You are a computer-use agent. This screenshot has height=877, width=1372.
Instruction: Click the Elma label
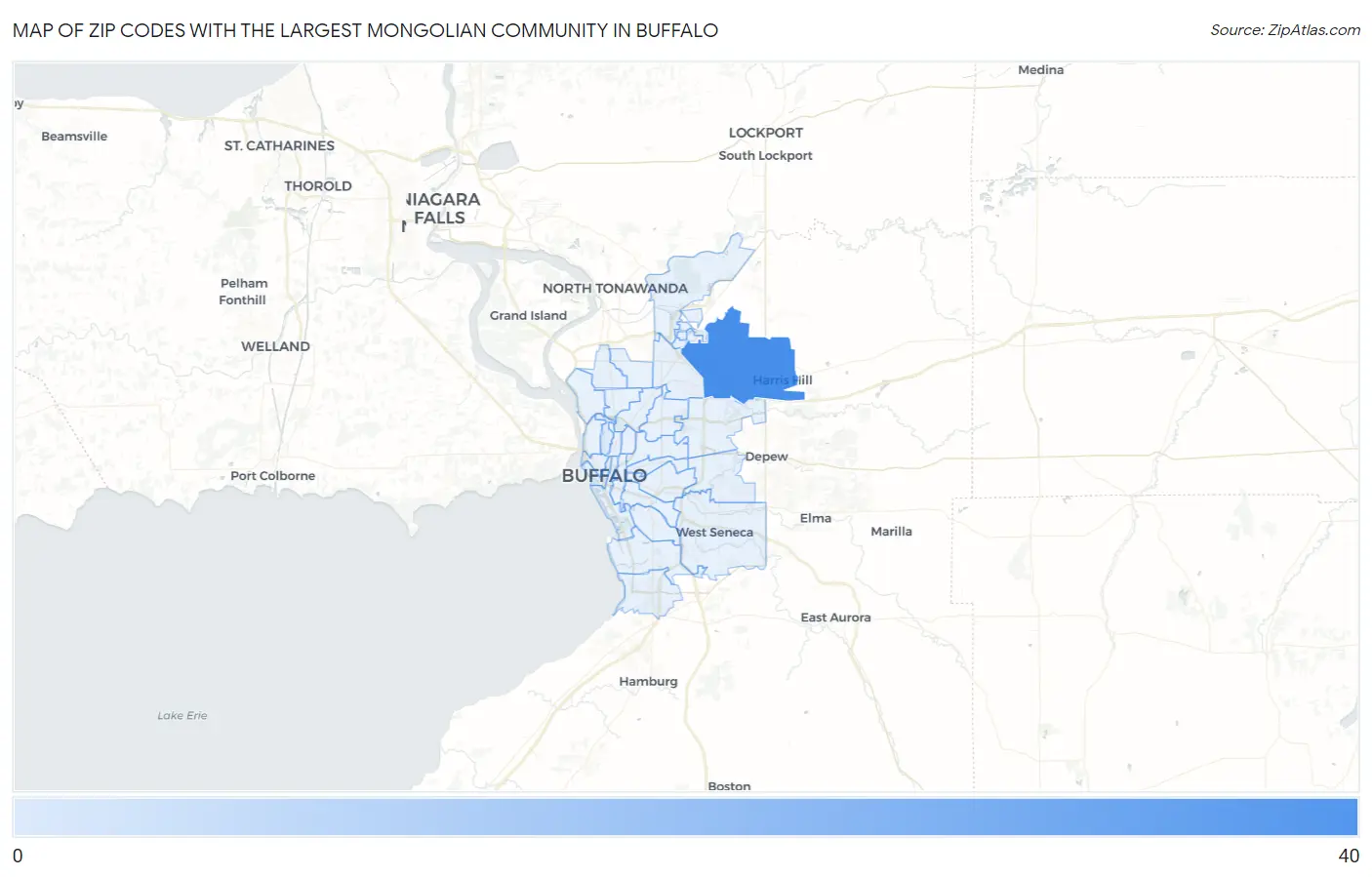816,519
